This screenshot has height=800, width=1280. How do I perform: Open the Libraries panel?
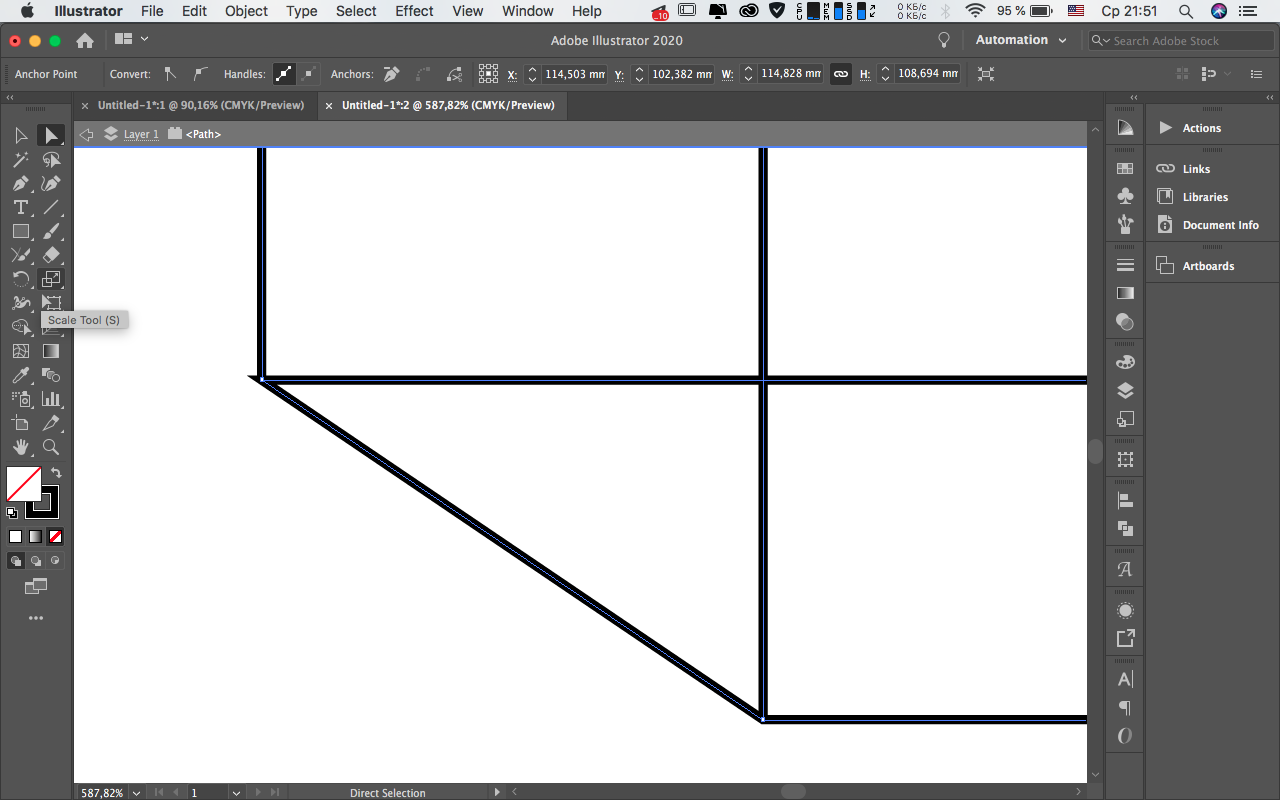click(x=1204, y=197)
